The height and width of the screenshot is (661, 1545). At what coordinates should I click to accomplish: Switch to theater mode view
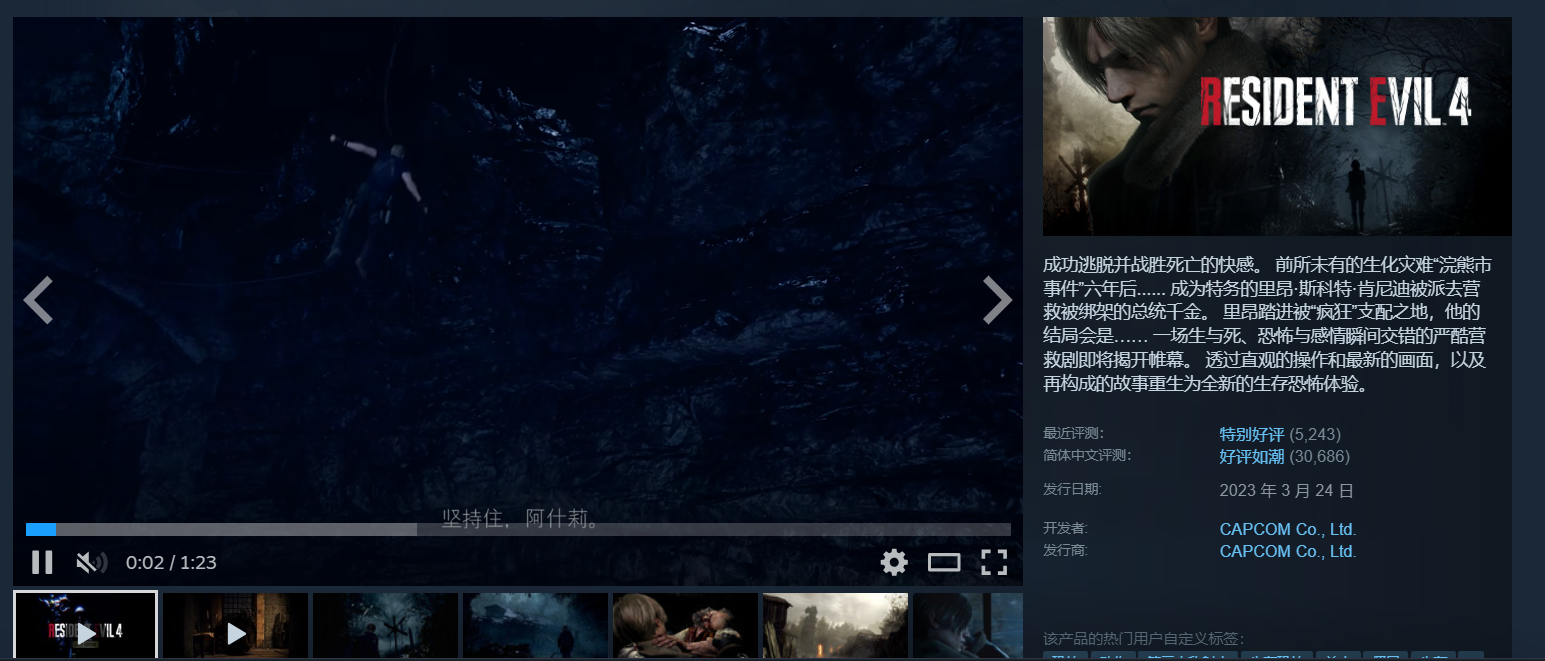pos(943,562)
